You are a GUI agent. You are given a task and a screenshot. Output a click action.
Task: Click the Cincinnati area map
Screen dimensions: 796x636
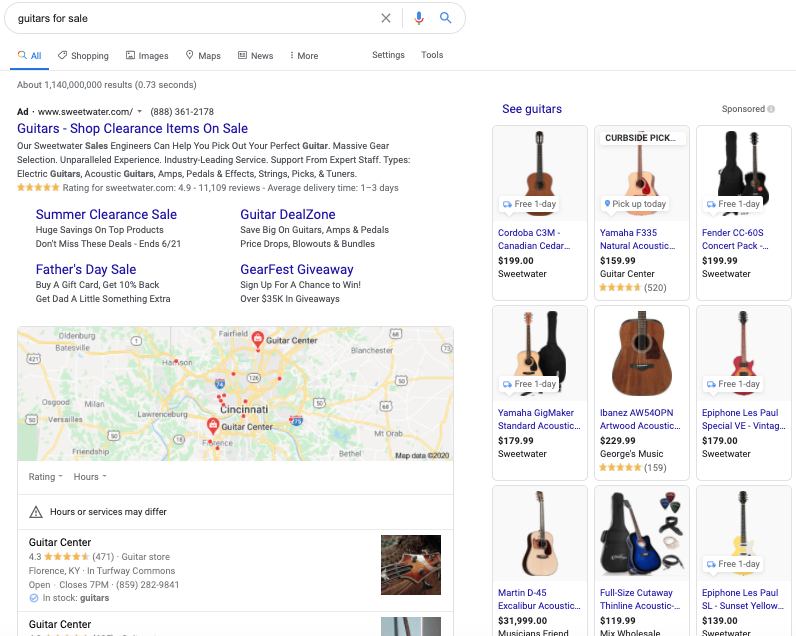236,394
